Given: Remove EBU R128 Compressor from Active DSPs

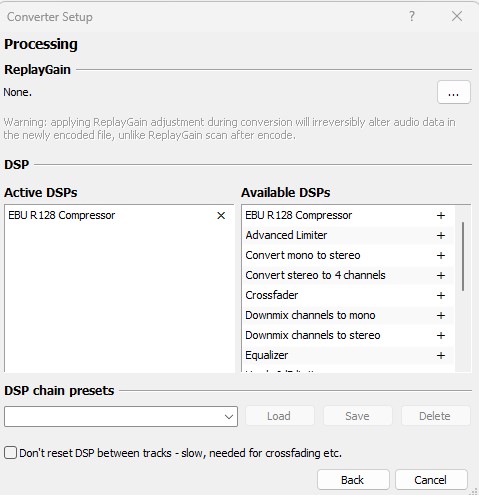Looking at the screenshot, I should click(221, 216).
